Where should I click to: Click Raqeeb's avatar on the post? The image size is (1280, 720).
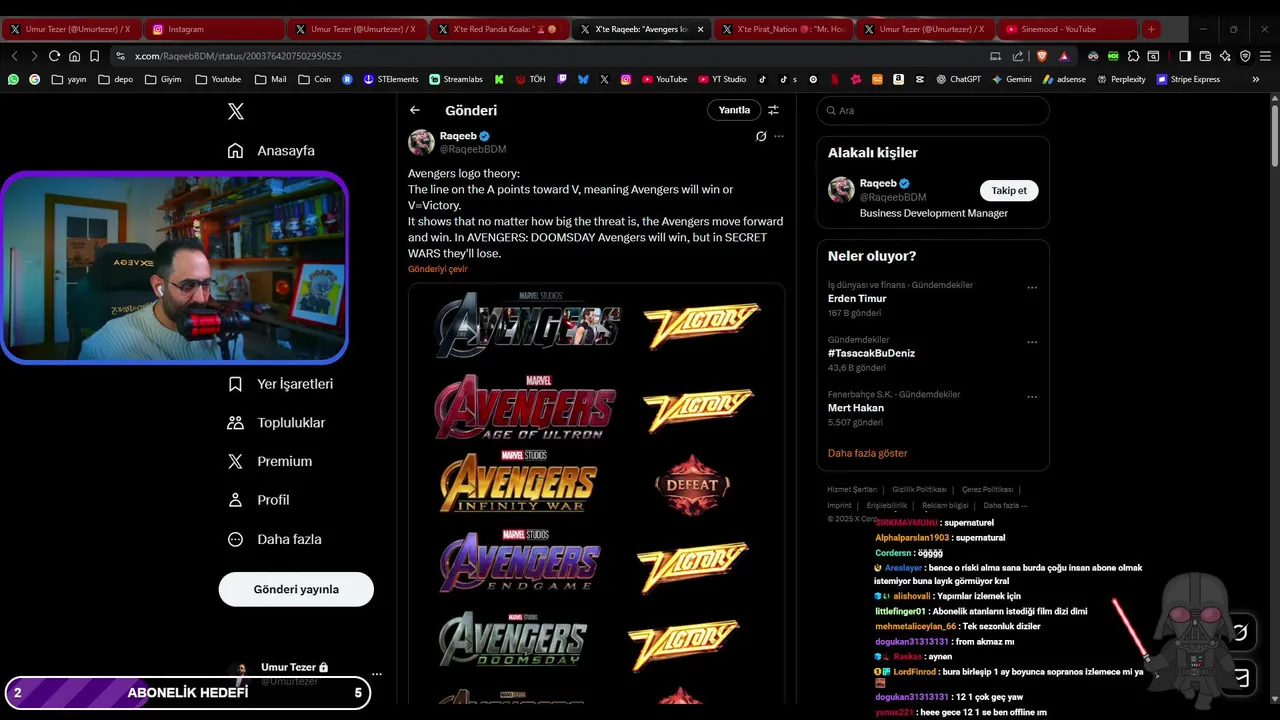click(421, 142)
